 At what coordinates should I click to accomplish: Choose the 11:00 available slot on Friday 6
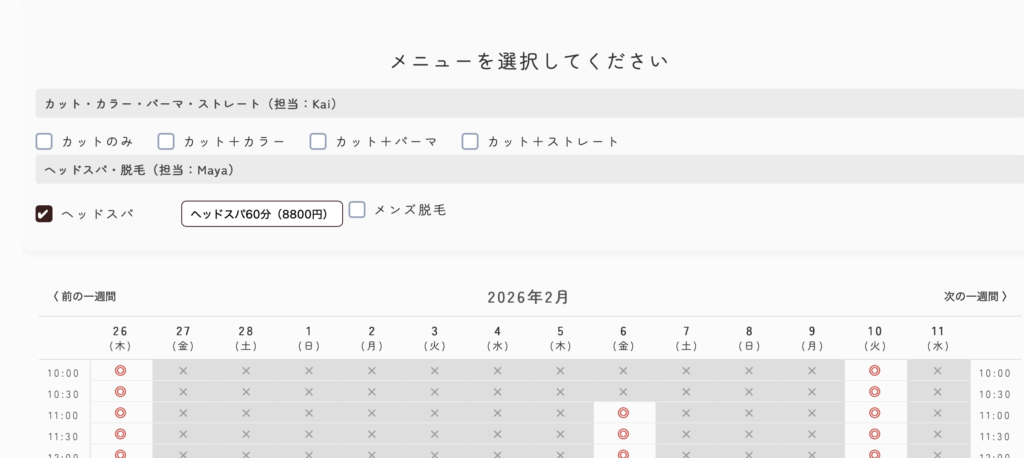pyautogui.click(x=623, y=412)
